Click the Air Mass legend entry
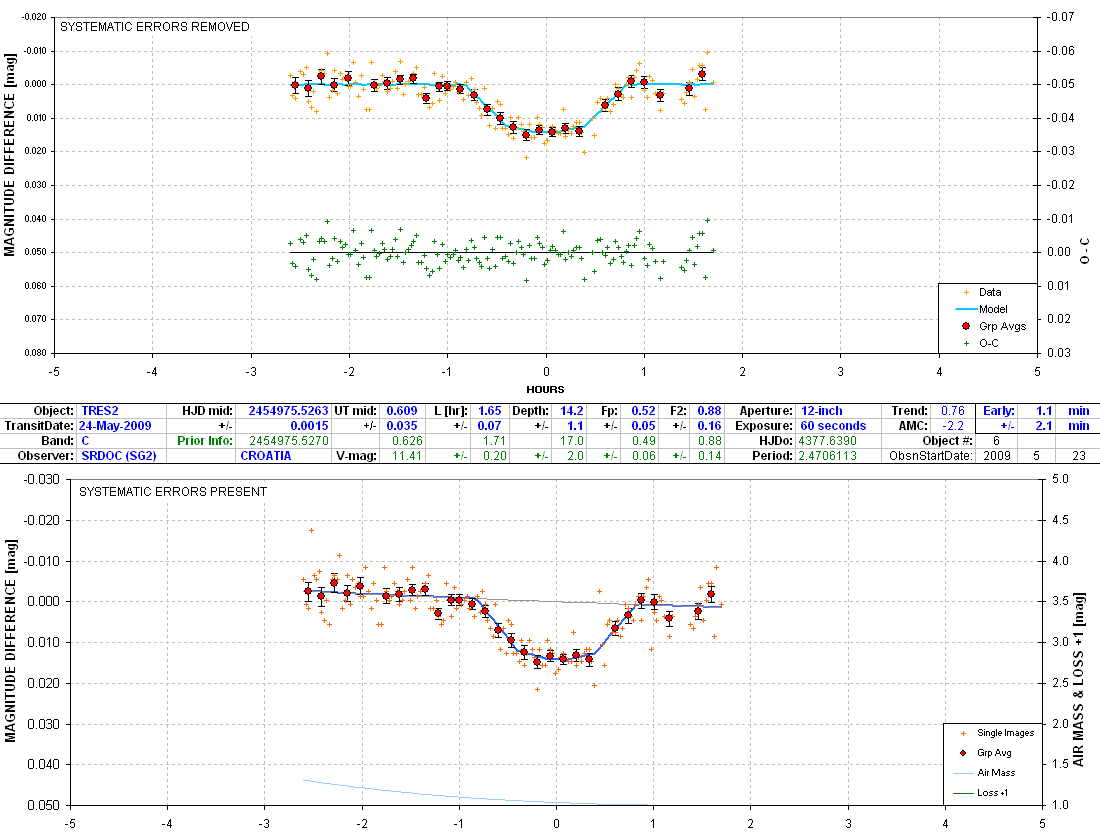 984,773
